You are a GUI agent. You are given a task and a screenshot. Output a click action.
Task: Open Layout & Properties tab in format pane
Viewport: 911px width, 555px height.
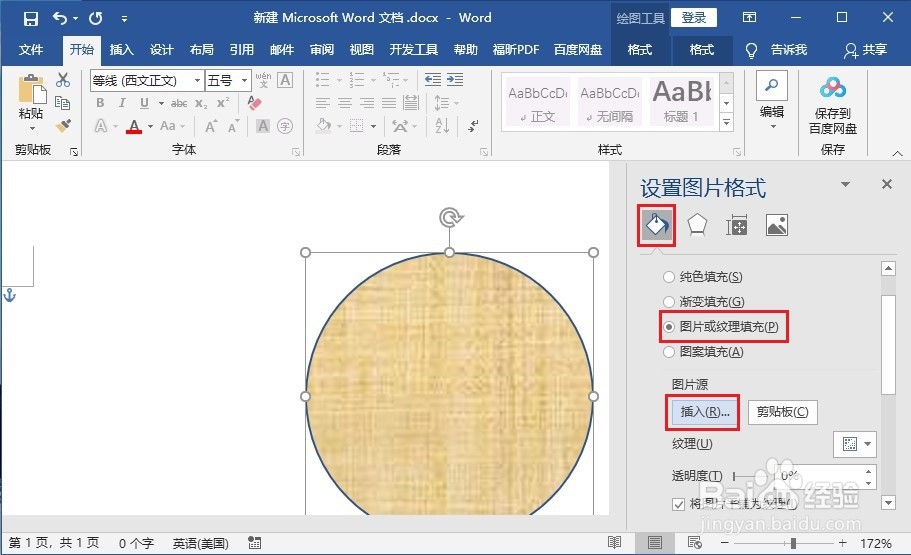[737, 225]
